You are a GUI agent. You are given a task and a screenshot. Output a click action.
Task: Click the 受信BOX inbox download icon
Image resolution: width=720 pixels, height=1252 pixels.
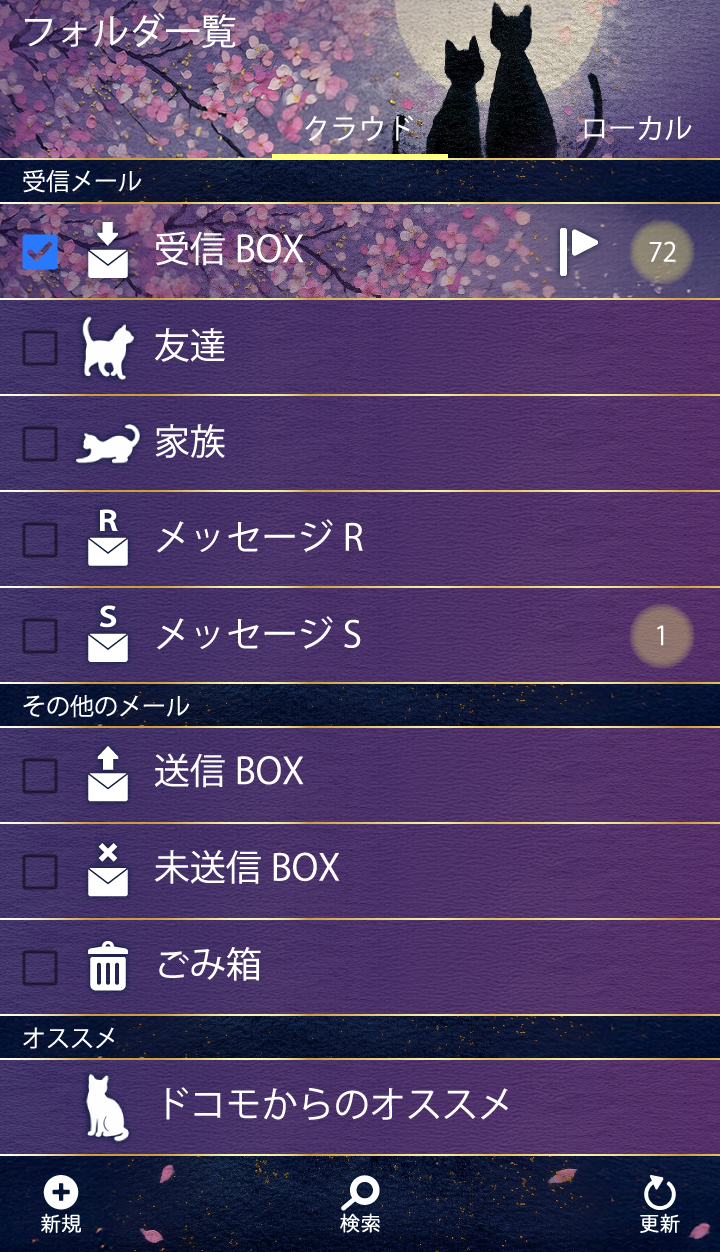click(108, 250)
